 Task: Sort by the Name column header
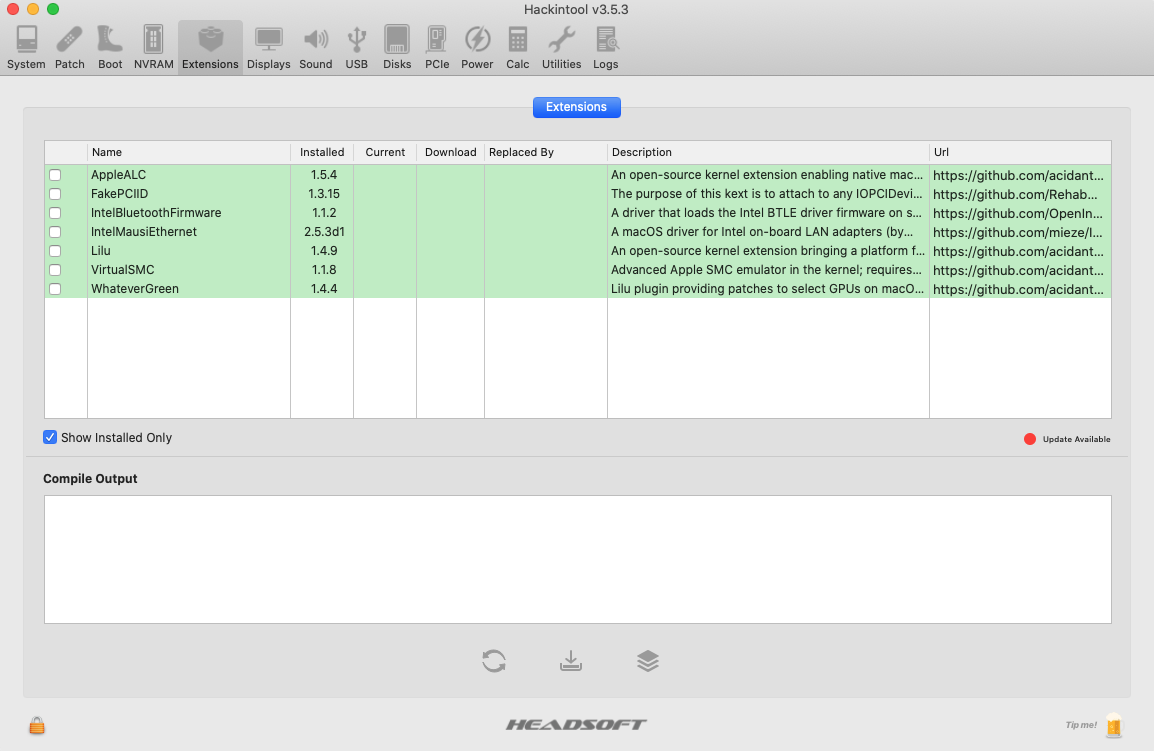(x=188, y=152)
